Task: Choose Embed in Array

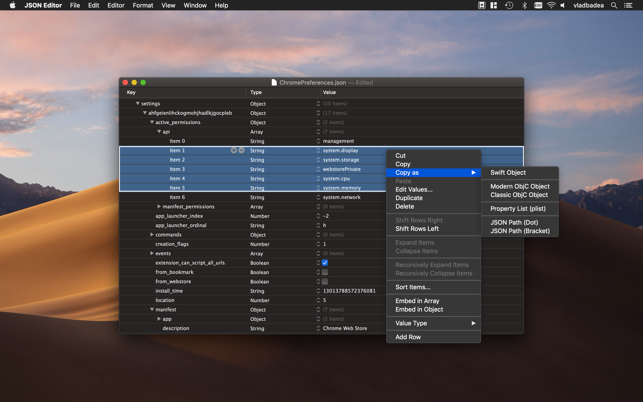Action: [433, 301]
